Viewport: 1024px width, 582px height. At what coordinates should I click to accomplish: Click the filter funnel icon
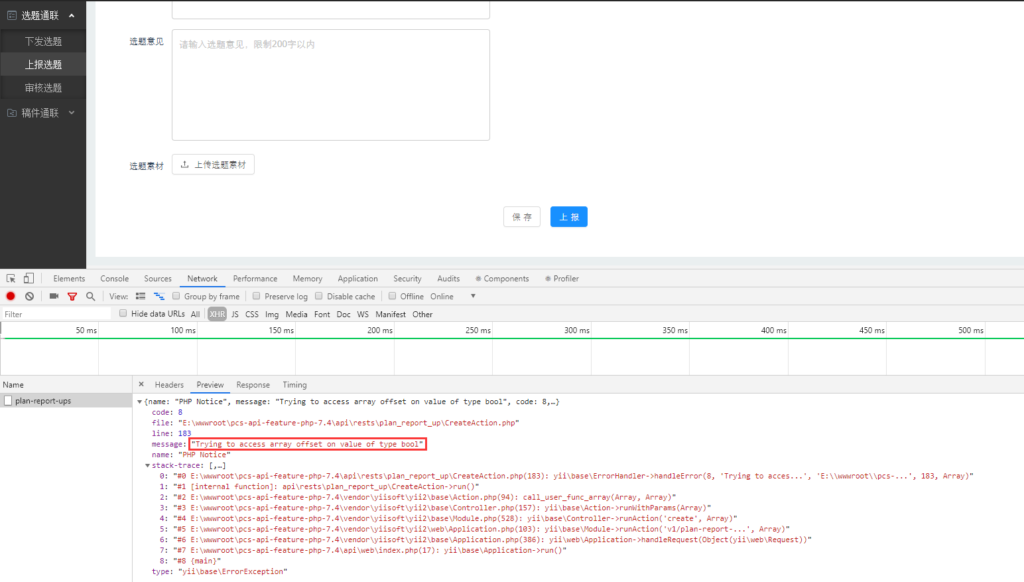point(73,296)
